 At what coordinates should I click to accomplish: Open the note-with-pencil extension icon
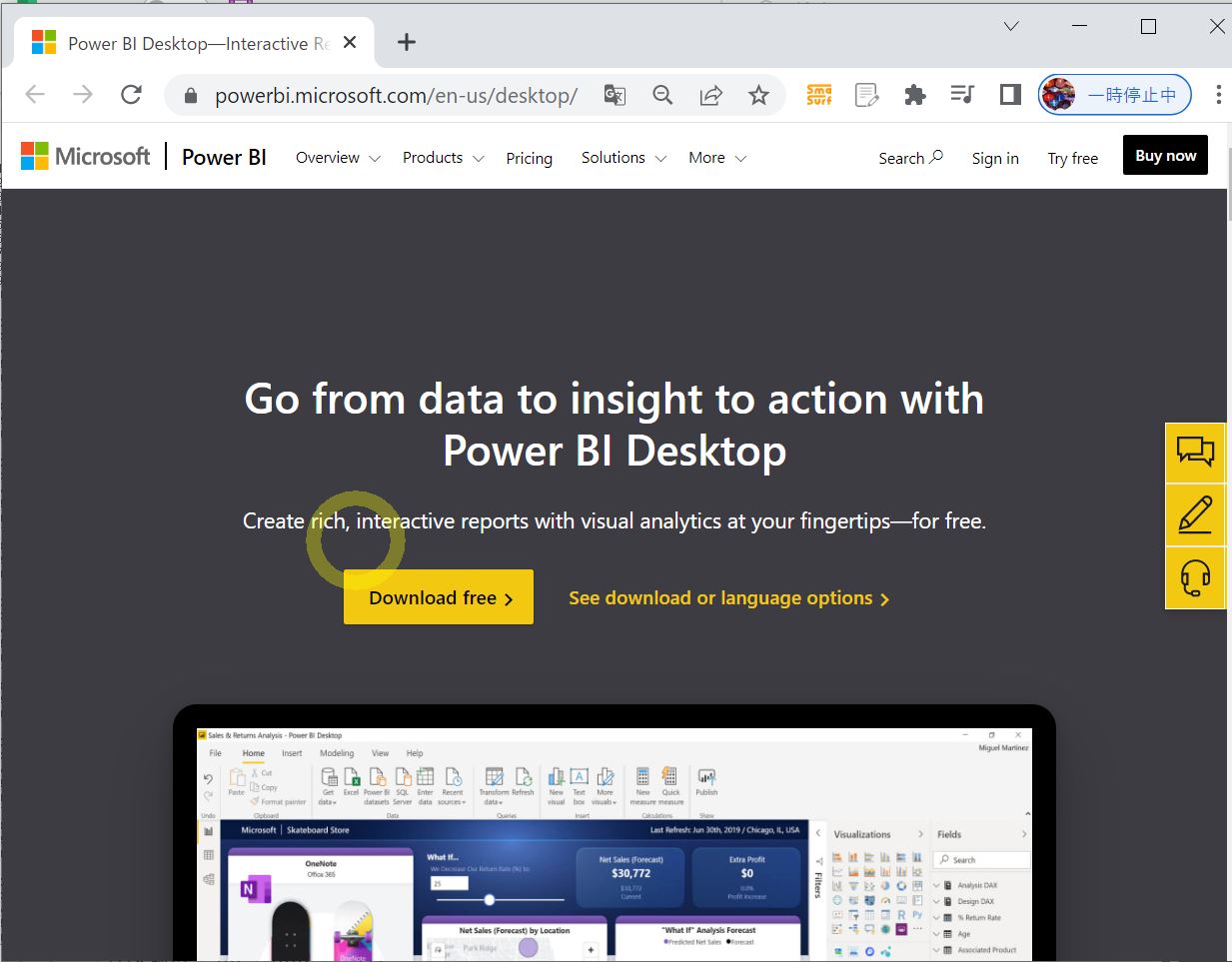click(x=867, y=95)
